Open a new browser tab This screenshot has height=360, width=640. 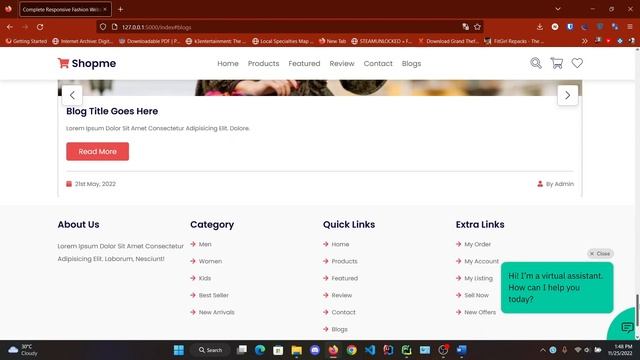[120, 9]
